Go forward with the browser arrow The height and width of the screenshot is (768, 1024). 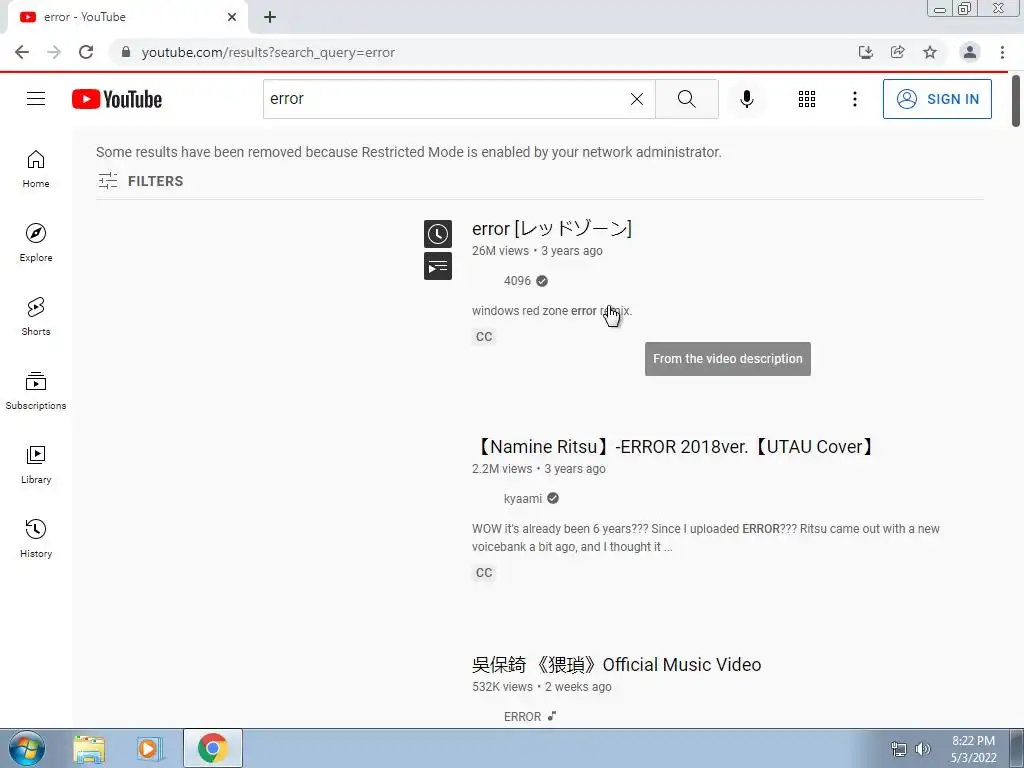coord(54,52)
